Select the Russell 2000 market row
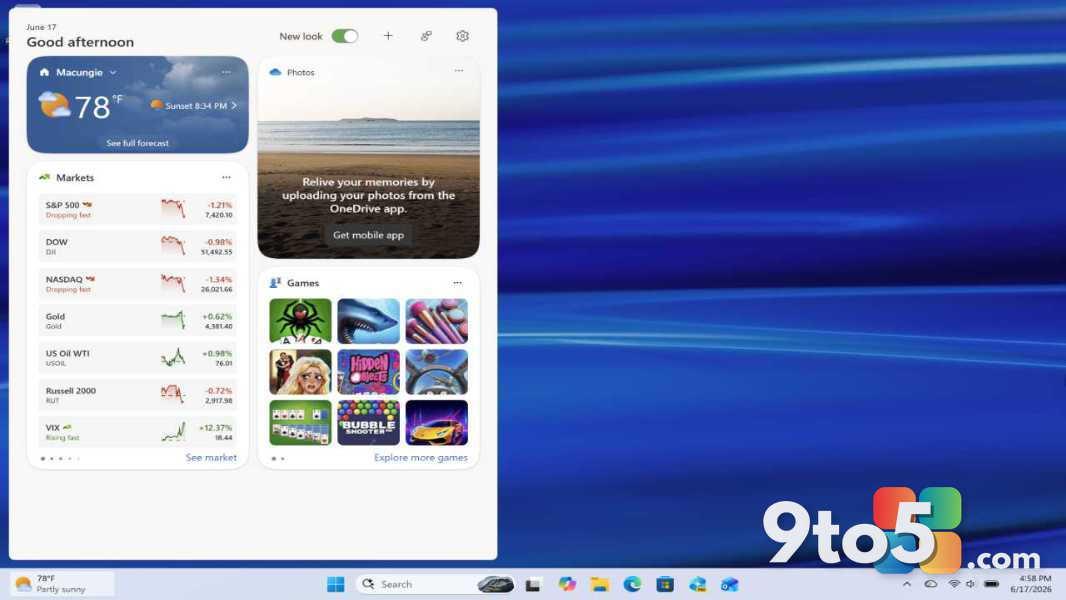The height and width of the screenshot is (600, 1066). click(138, 395)
